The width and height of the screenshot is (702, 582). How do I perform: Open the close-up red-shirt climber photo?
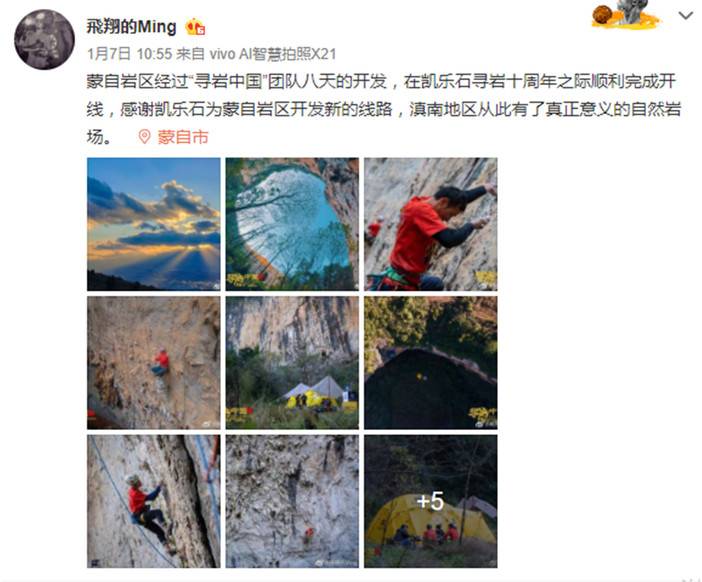[x=431, y=224]
